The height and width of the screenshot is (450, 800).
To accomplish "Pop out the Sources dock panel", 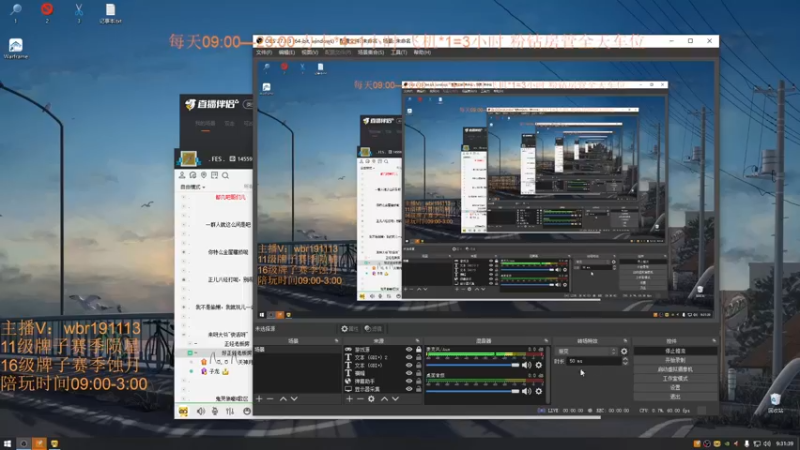I will (417, 341).
